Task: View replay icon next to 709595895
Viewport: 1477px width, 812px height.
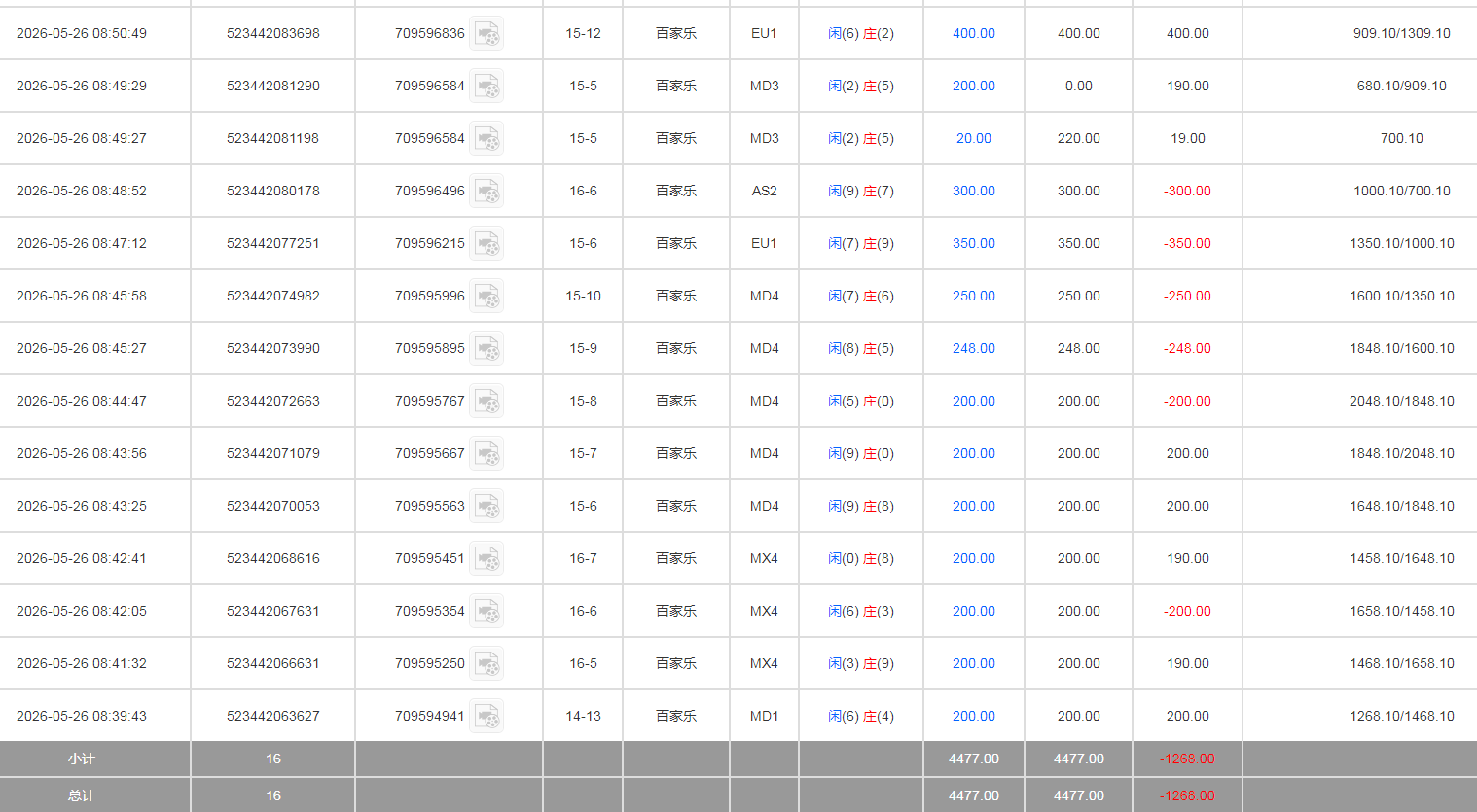Action: click(x=487, y=349)
